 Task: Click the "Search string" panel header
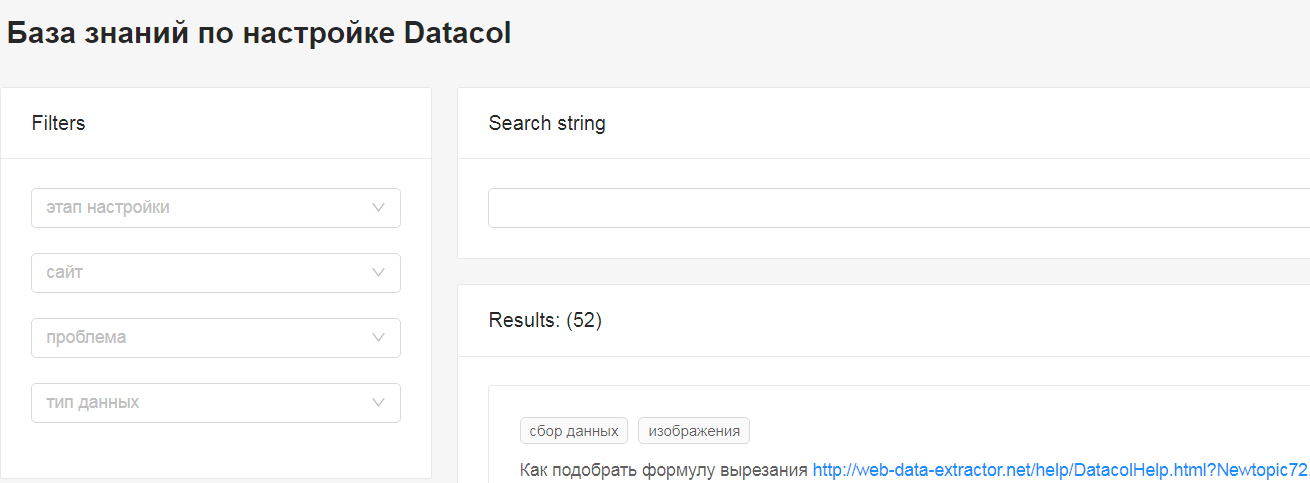click(x=547, y=123)
